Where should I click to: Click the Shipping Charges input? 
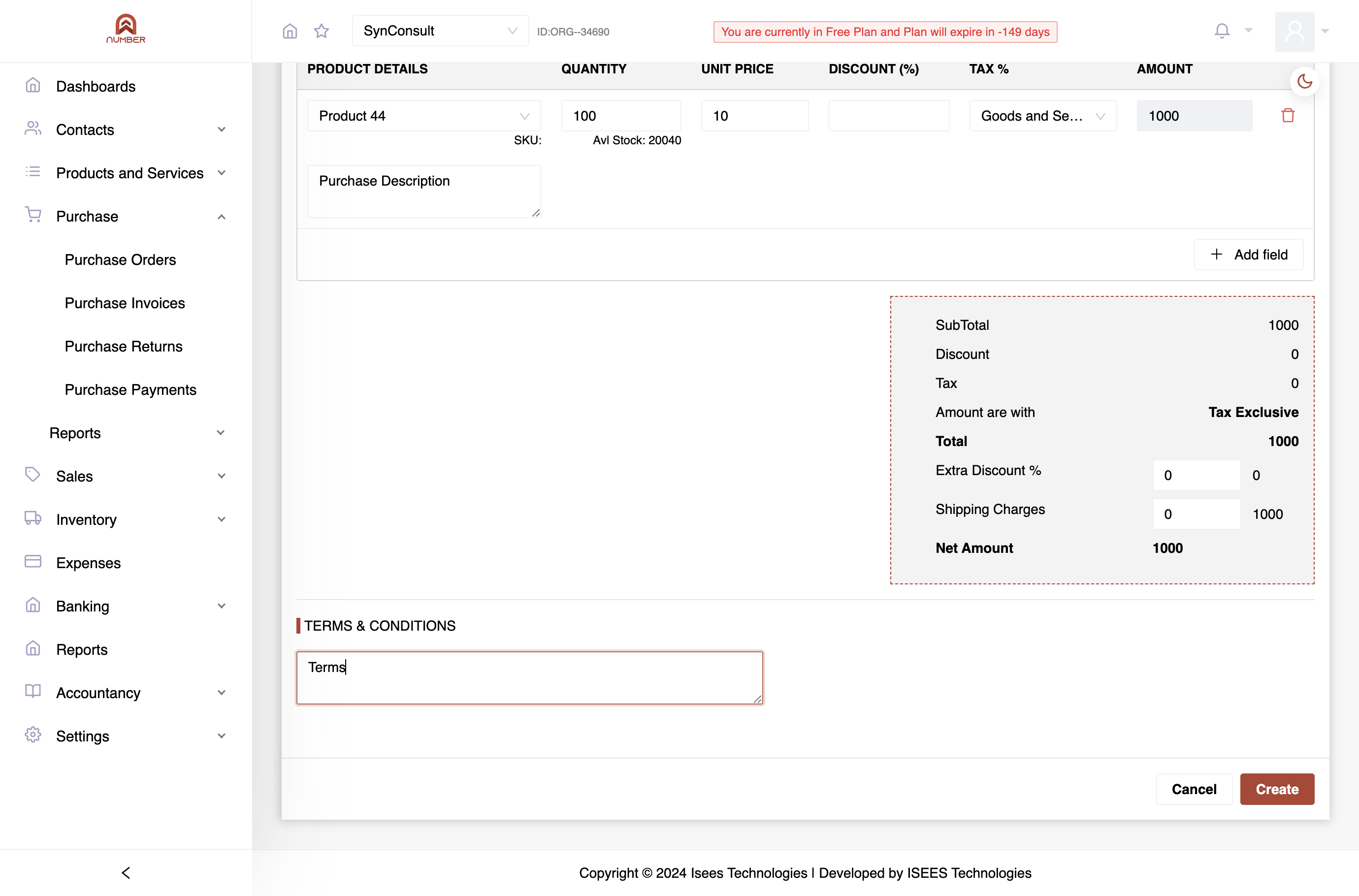(1196, 514)
